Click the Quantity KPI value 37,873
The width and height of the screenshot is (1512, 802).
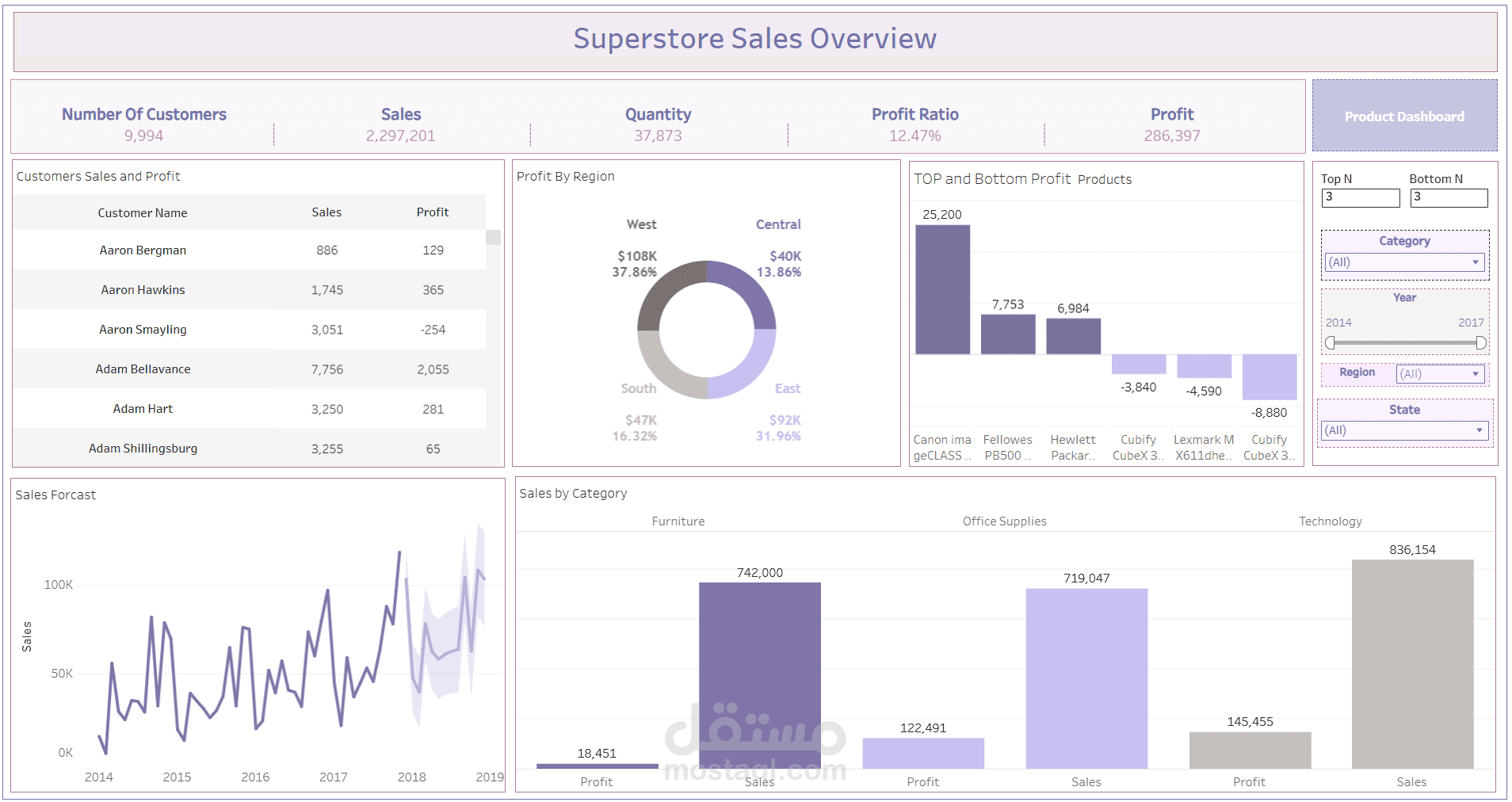point(658,136)
